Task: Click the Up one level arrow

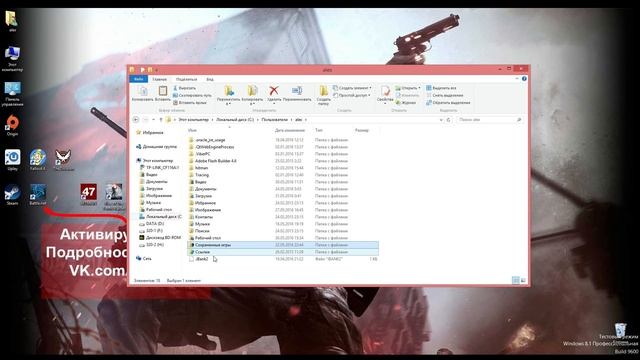Action: [161, 120]
